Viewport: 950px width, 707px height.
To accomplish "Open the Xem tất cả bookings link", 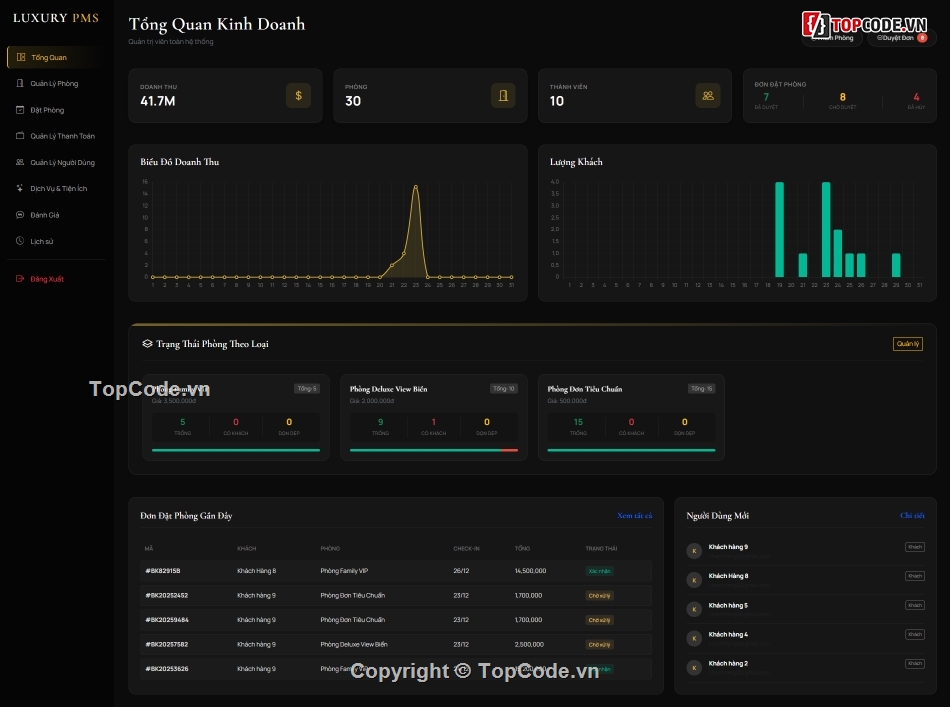I will point(634,516).
